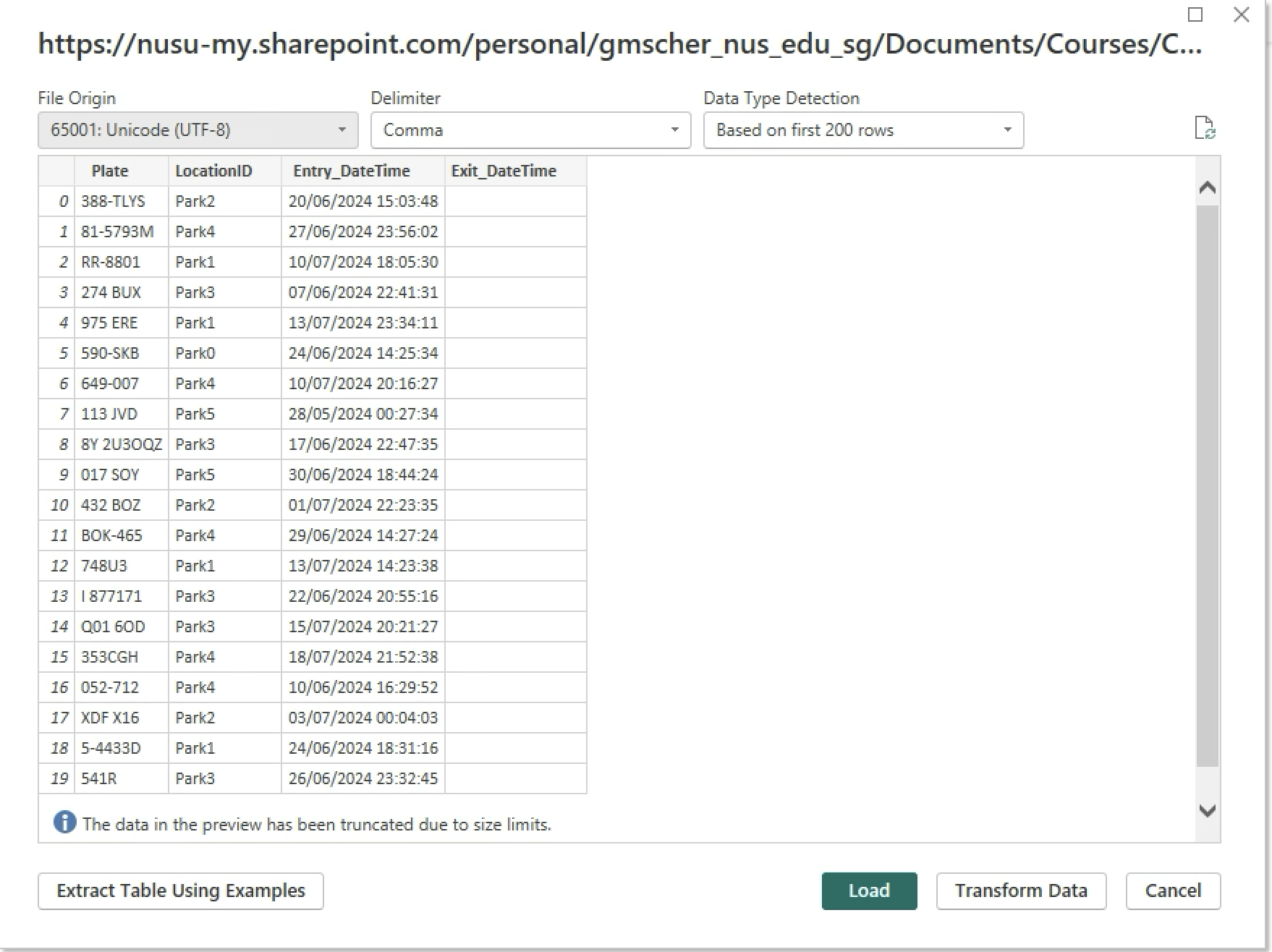
Task: Click the Exit_DateTime column header
Action: 504,171
